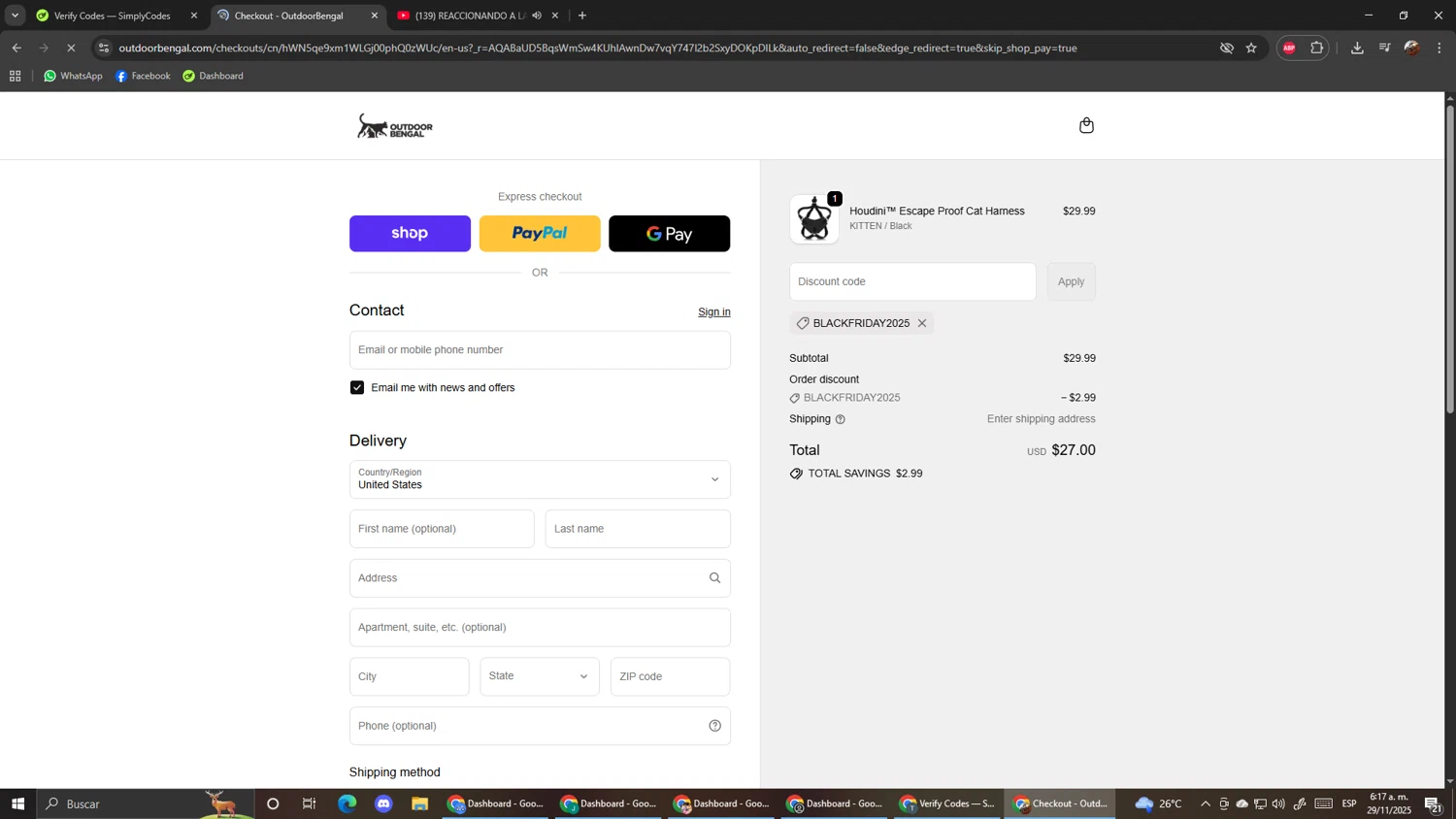The width and height of the screenshot is (1456, 819).
Task: Click the Phone (optional) field
Action: tap(540, 726)
